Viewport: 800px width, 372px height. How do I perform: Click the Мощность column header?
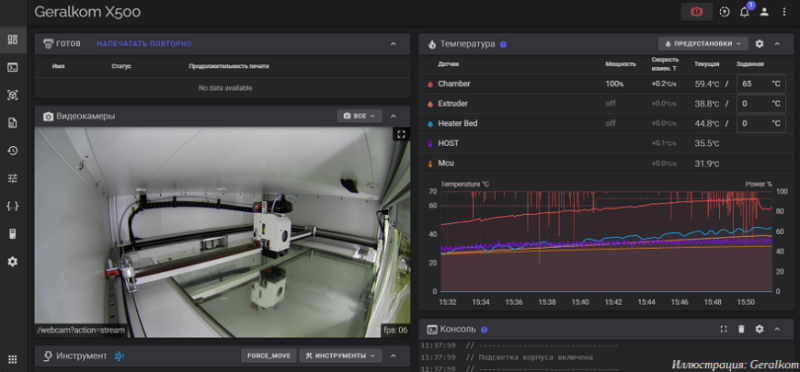click(x=620, y=64)
